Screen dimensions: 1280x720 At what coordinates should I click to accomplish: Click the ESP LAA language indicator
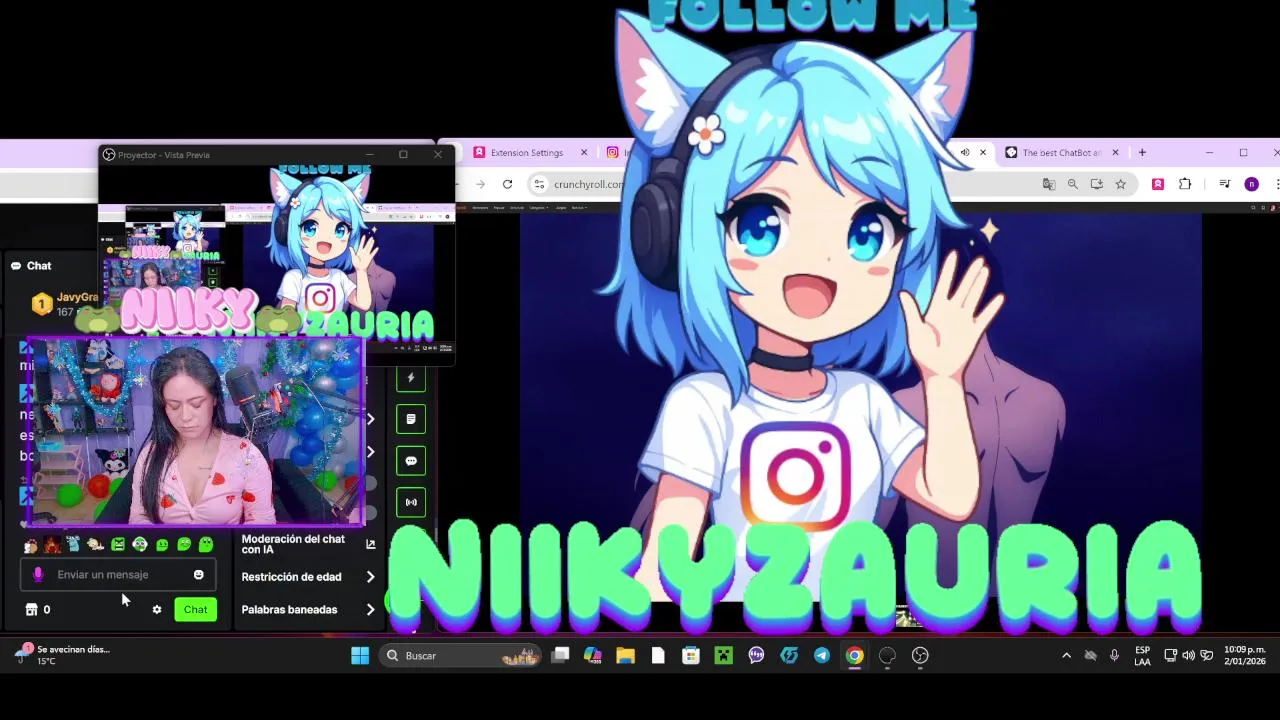[x=1142, y=656]
